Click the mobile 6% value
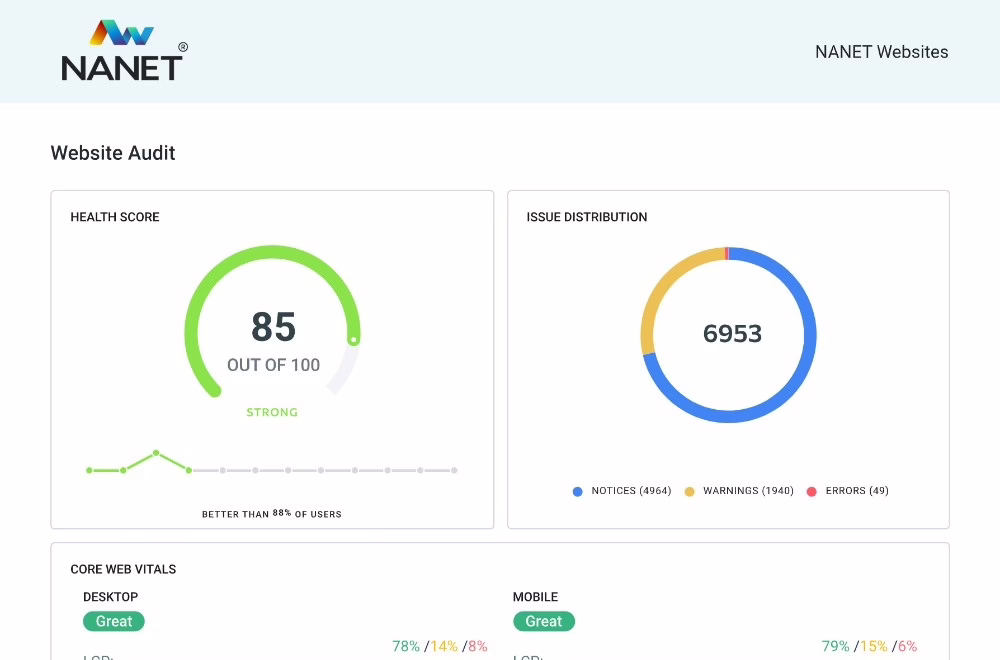The width and height of the screenshot is (1000, 660). point(908,646)
